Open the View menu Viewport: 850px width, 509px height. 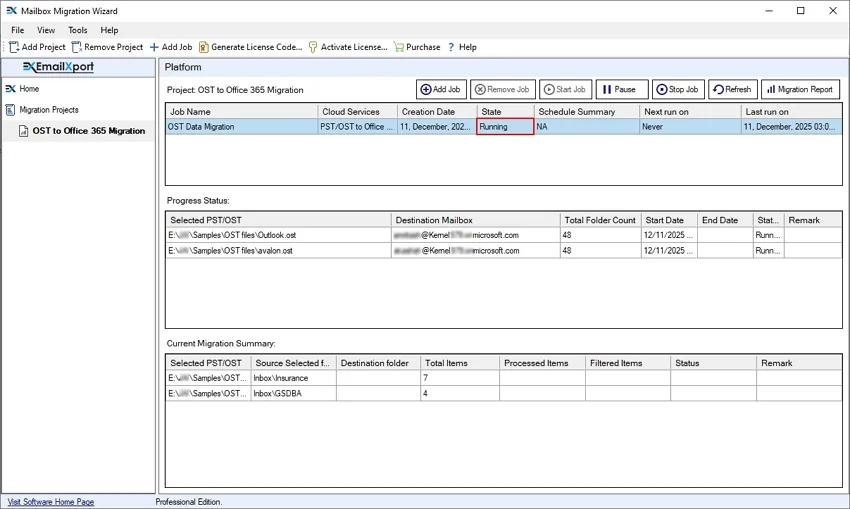(46, 30)
